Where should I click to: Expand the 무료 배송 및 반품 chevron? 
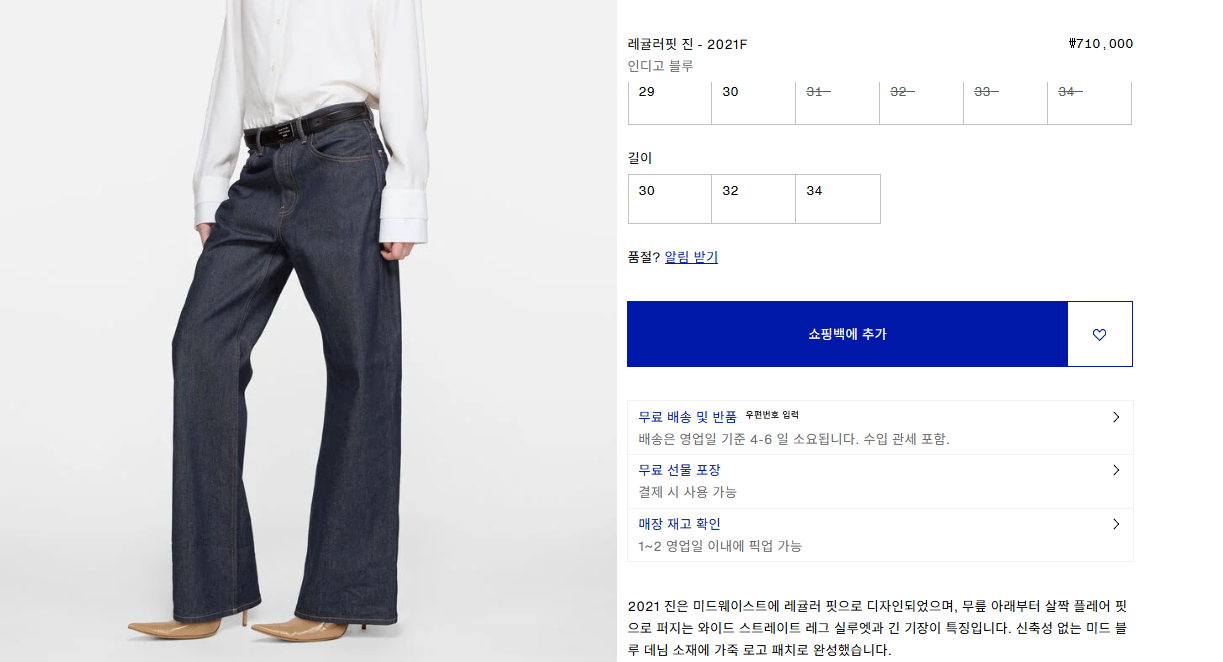1116,417
